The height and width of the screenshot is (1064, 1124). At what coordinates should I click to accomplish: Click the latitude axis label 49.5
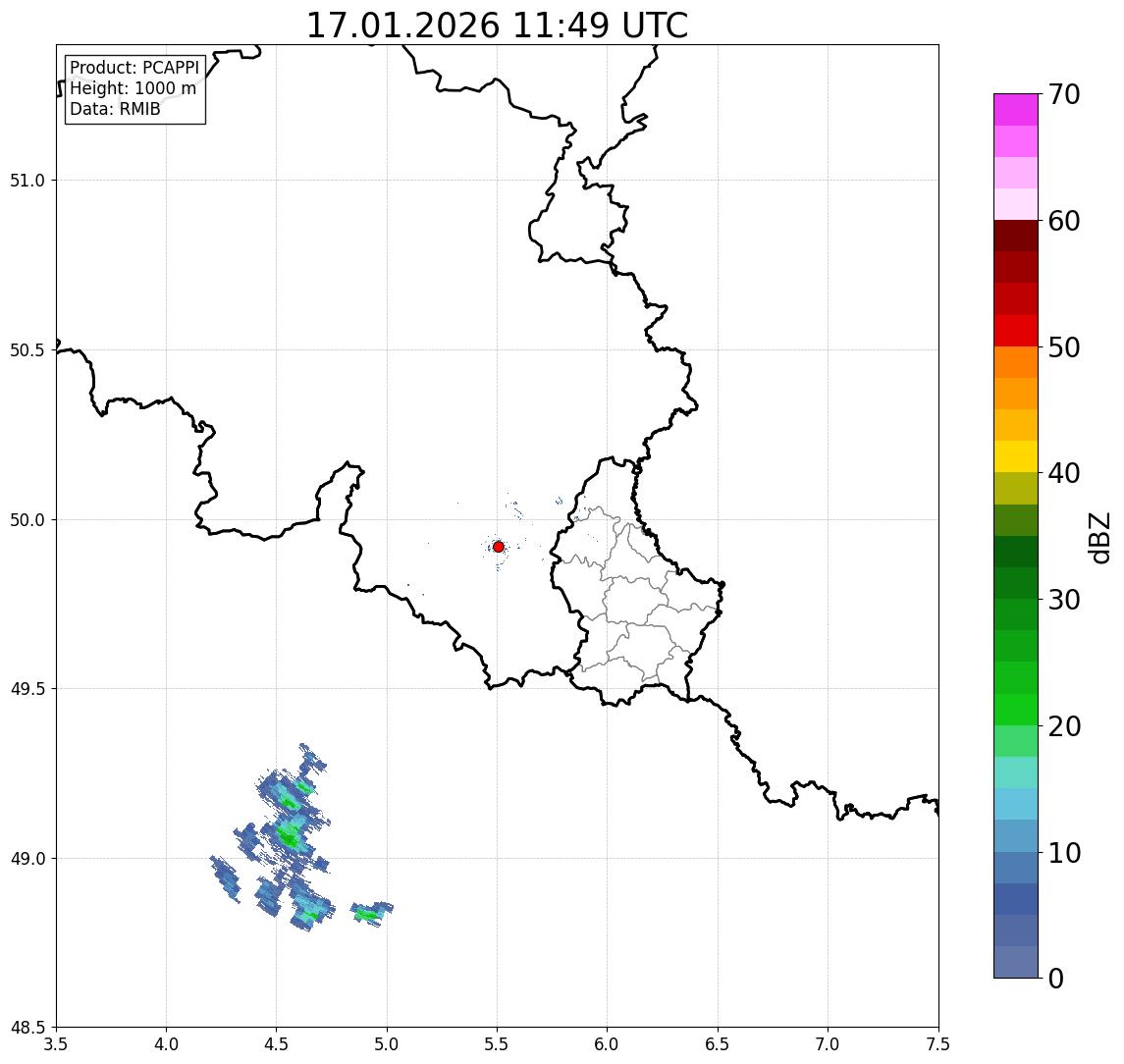tap(27, 689)
